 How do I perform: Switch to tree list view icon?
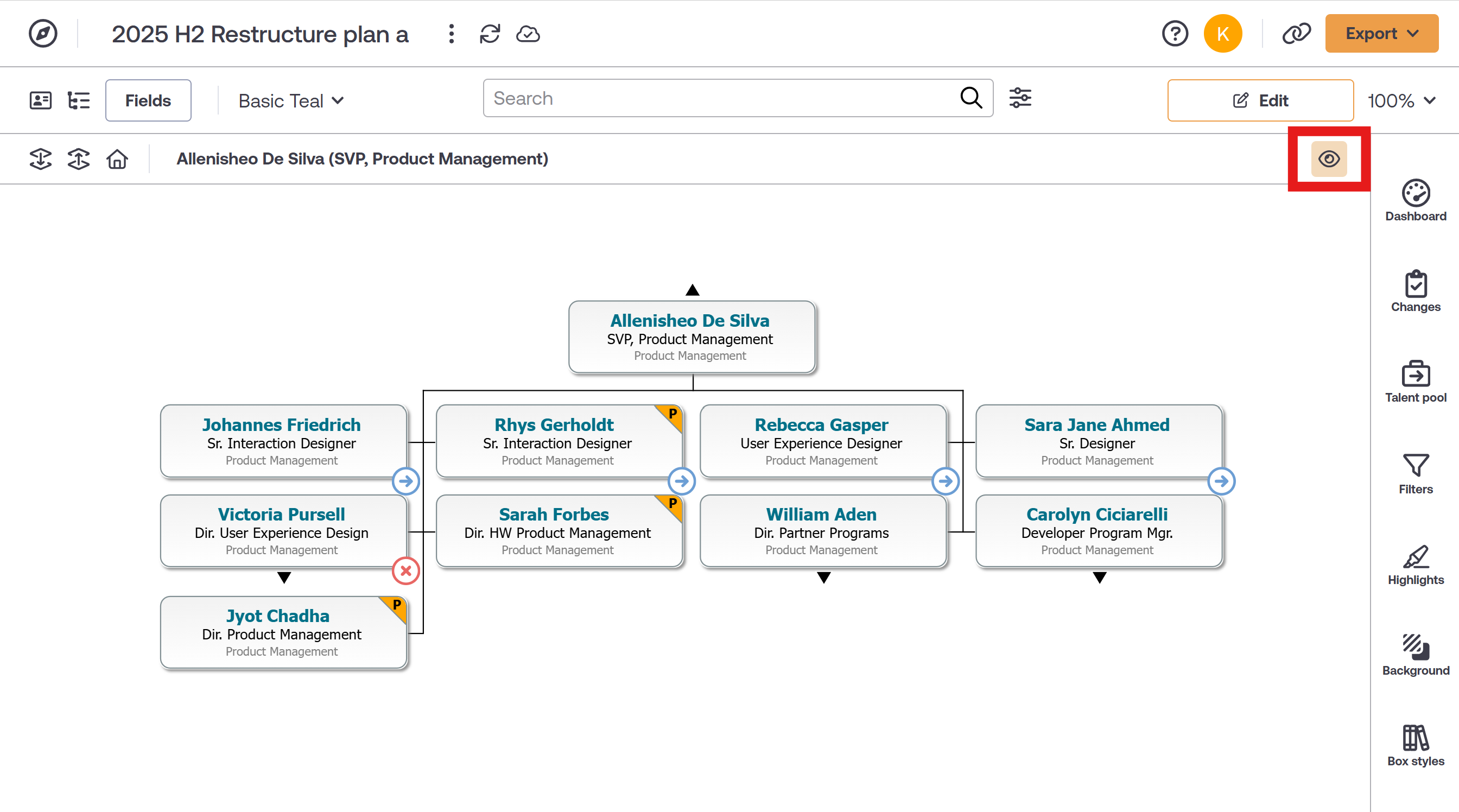point(79,100)
